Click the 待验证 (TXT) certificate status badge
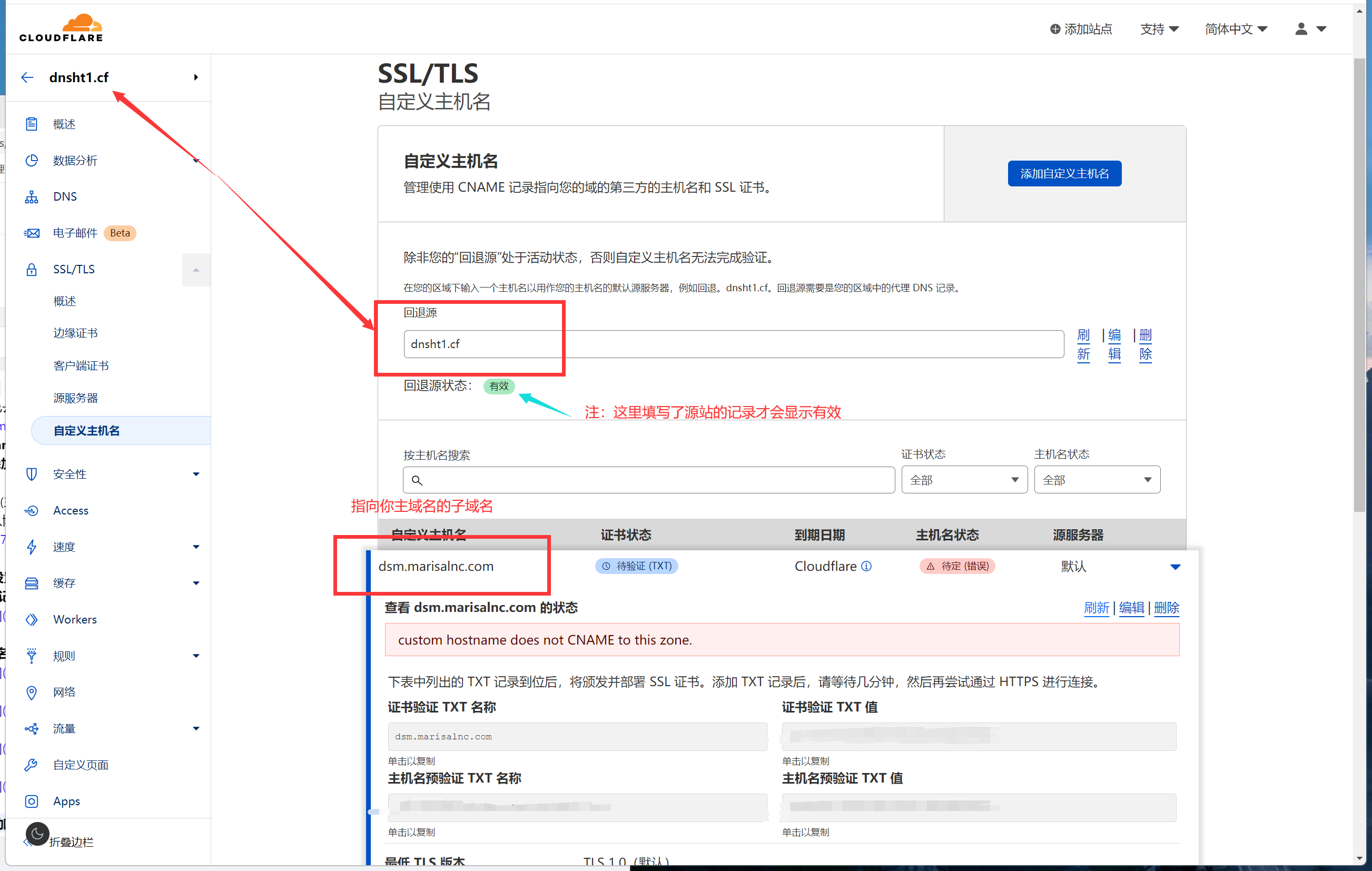This screenshot has width=1372, height=871. coord(636,566)
